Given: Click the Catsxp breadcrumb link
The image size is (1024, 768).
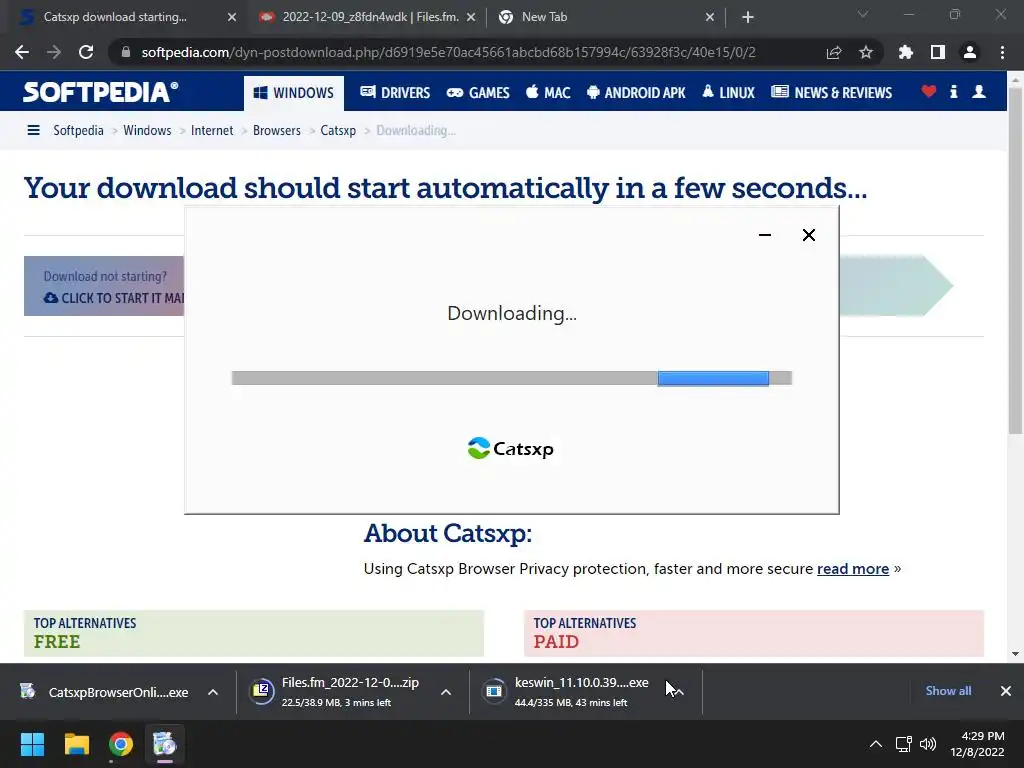Looking at the screenshot, I should (x=338, y=131).
